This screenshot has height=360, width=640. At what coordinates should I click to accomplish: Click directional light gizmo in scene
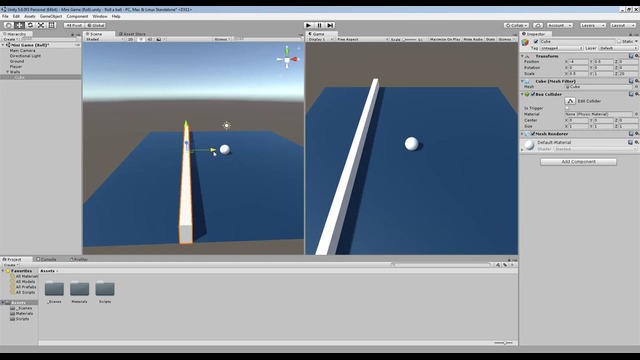coord(227,125)
